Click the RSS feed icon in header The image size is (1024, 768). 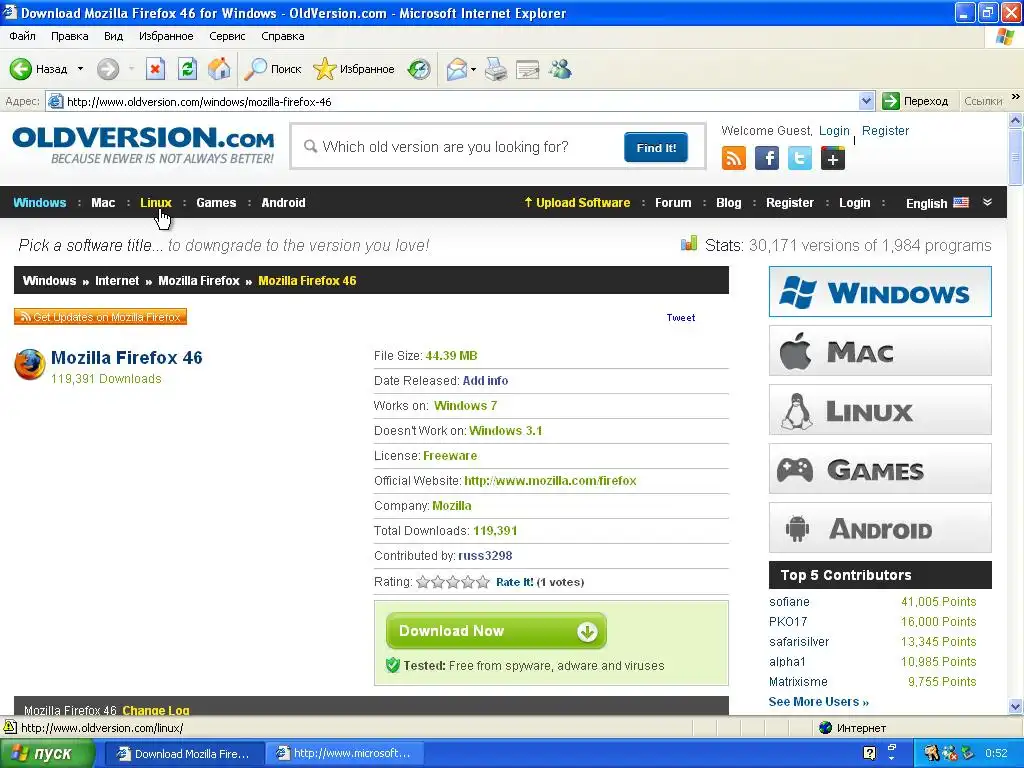click(733, 158)
